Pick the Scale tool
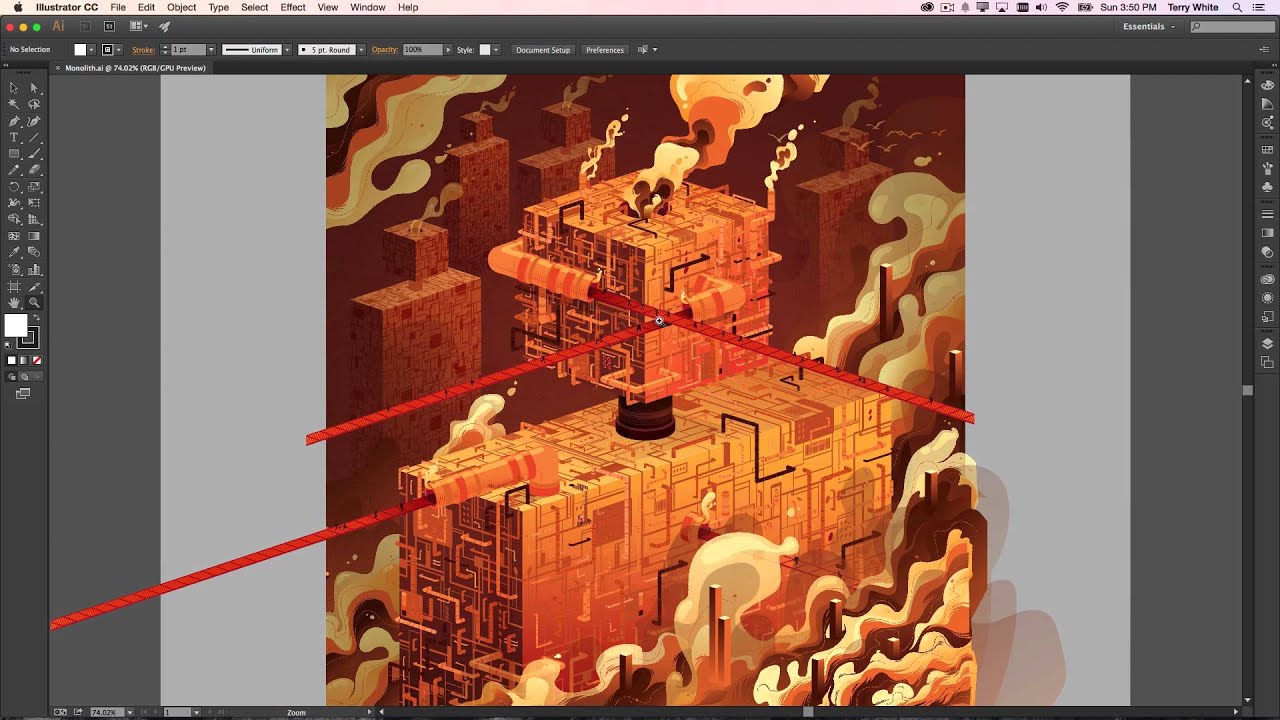Screen dimensions: 1280x720 (x=34, y=187)
